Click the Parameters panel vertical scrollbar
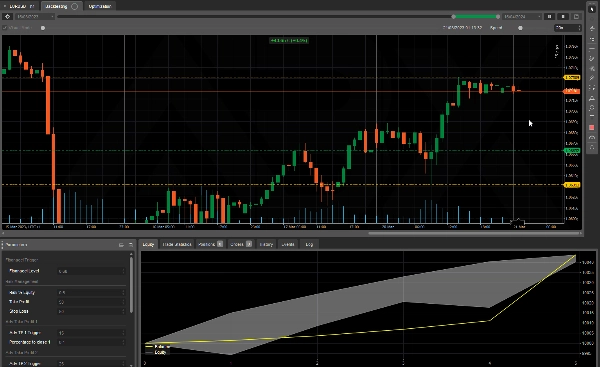Viewport: 600px width, 367px height. point(132,285)
